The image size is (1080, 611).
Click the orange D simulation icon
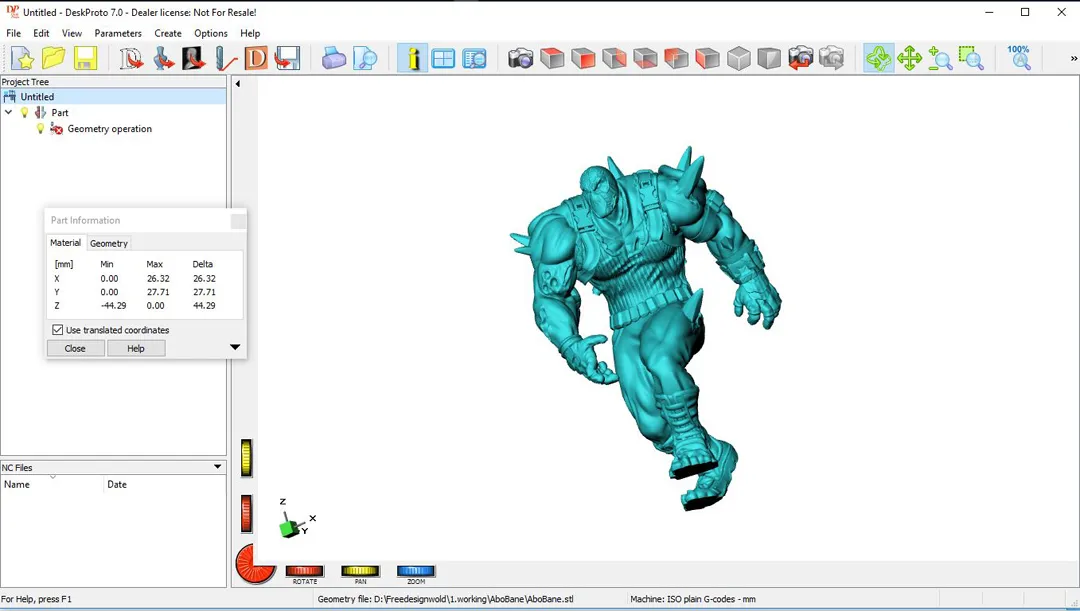click(256, 59)
